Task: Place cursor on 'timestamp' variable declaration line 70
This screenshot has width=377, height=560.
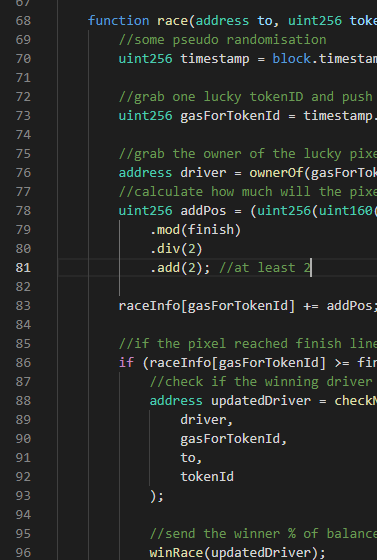Action: [215, 59]
